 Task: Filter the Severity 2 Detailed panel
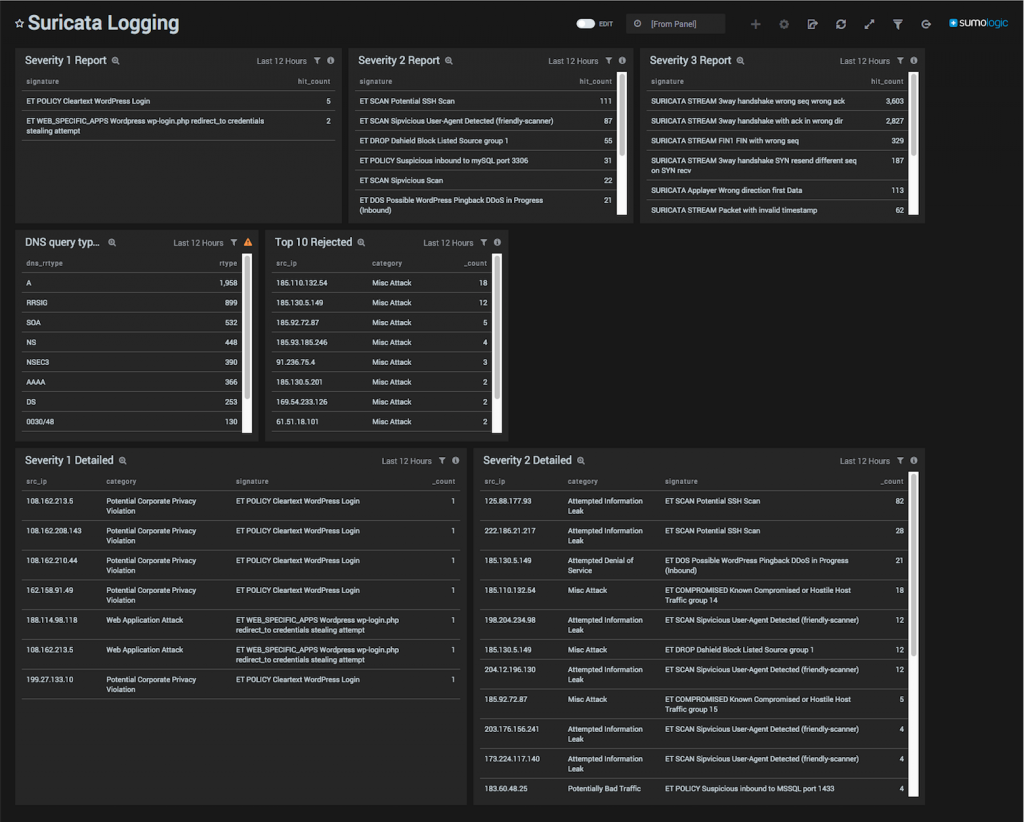tap(901, 461)
